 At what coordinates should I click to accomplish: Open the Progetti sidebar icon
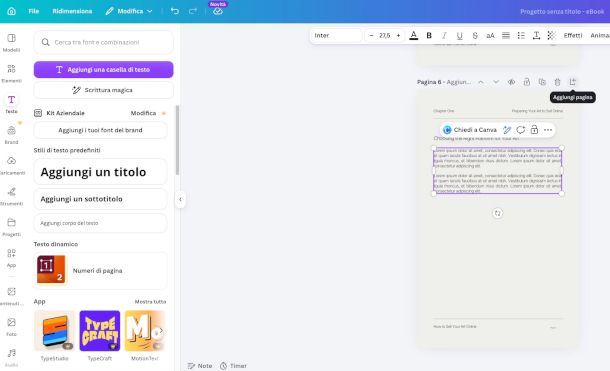click(x=11, y=227)
